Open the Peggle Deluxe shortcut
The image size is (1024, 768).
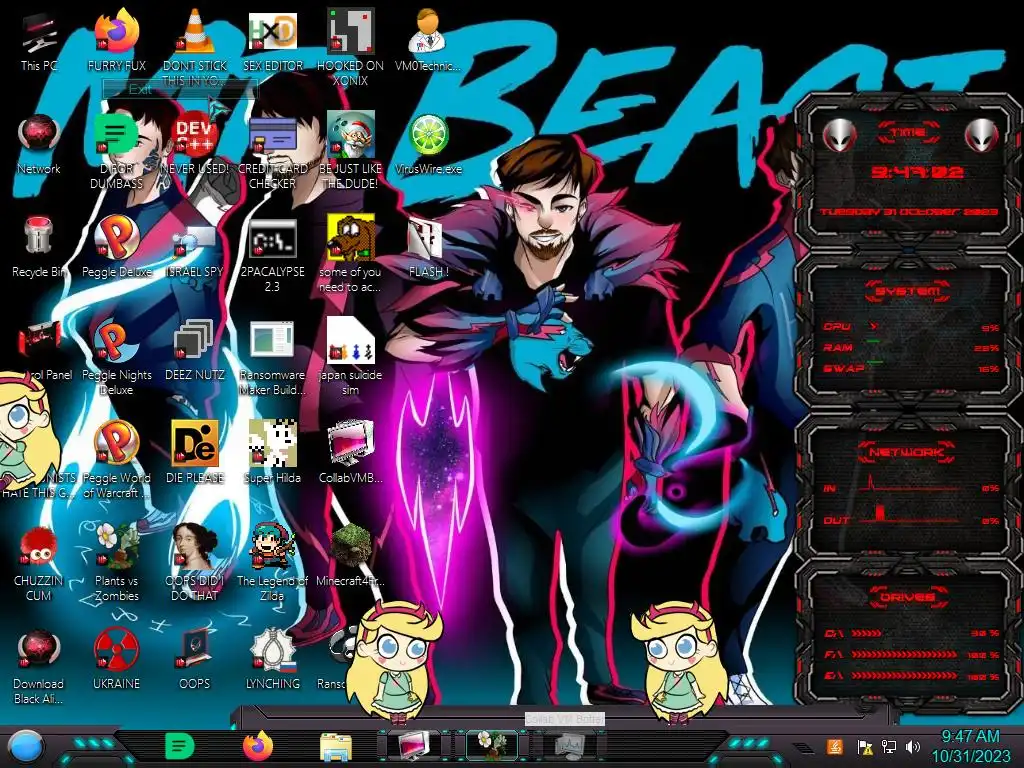click(x=116, y=248)
